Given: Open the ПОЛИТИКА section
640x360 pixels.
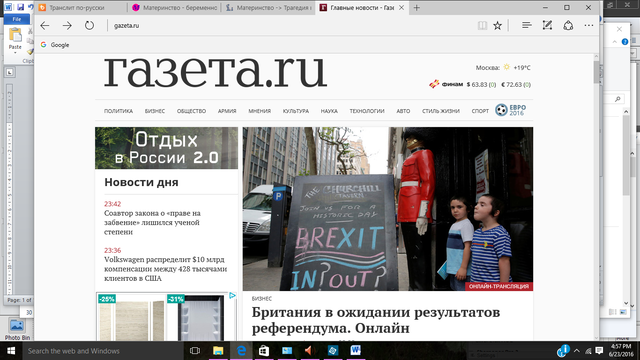Looking at the screenshot, I should coord(118,111).
